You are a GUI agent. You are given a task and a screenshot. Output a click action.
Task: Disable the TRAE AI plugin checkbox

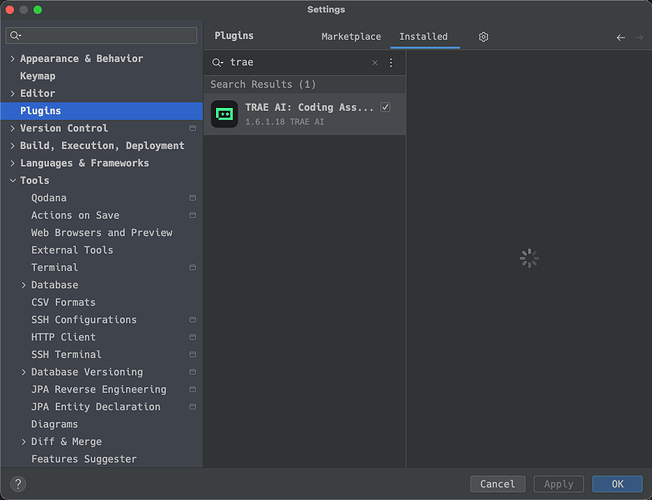(x=385, y=107)
